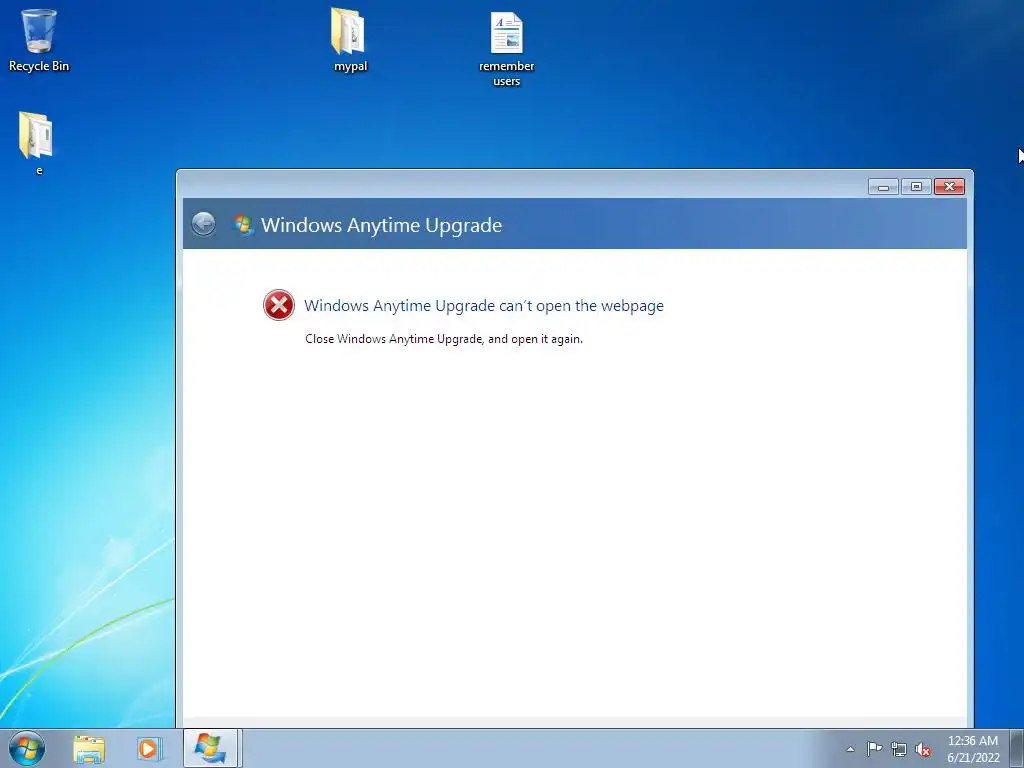Open the muted volume tray icon
This screenshot has width=1024, height=768.
(923, 750)
